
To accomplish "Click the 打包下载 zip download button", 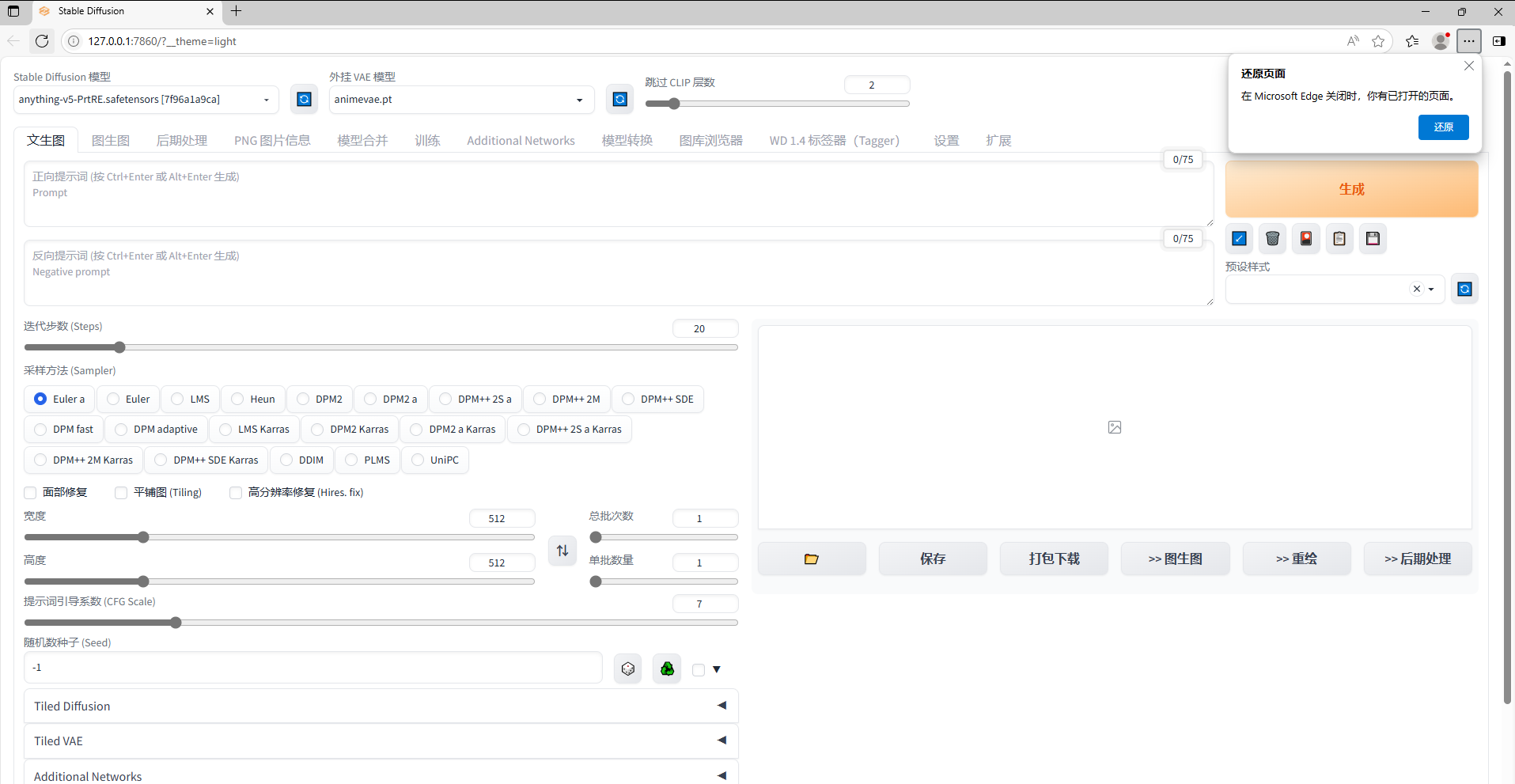I will [1054, 559].
